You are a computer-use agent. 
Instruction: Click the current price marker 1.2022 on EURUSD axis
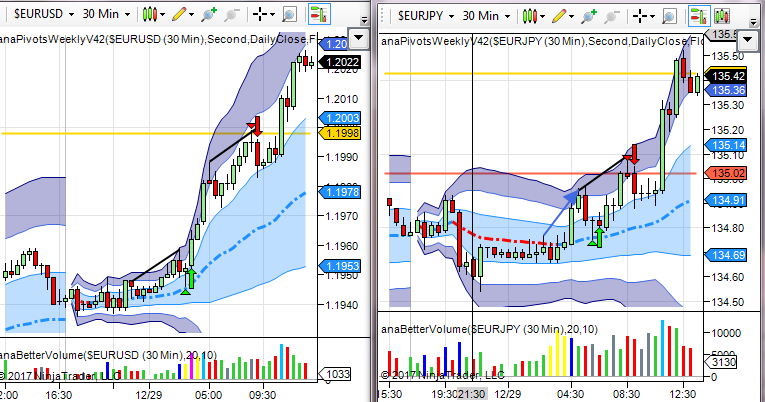coord(340,62)
